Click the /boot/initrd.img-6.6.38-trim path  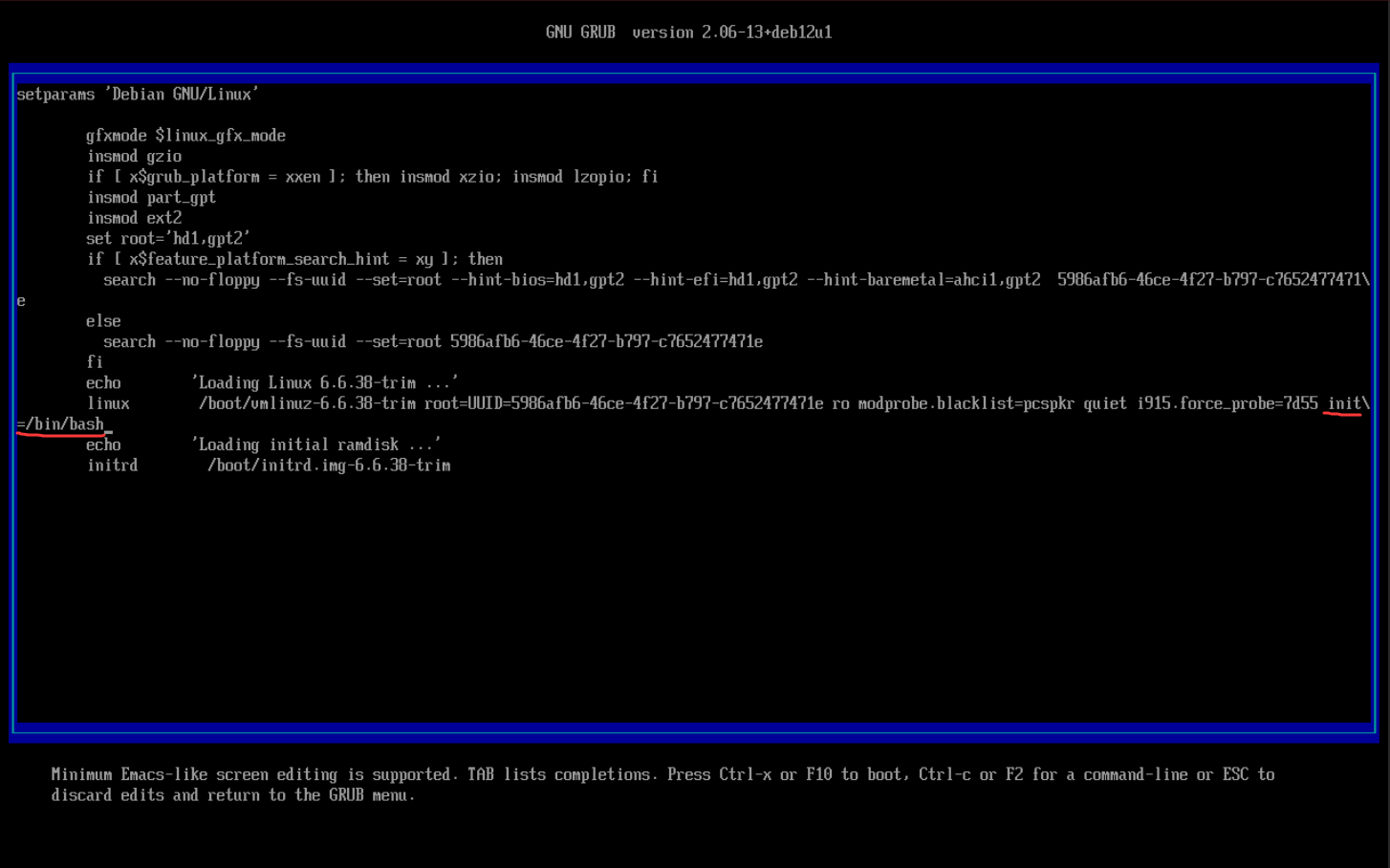(x=329, y=466)
